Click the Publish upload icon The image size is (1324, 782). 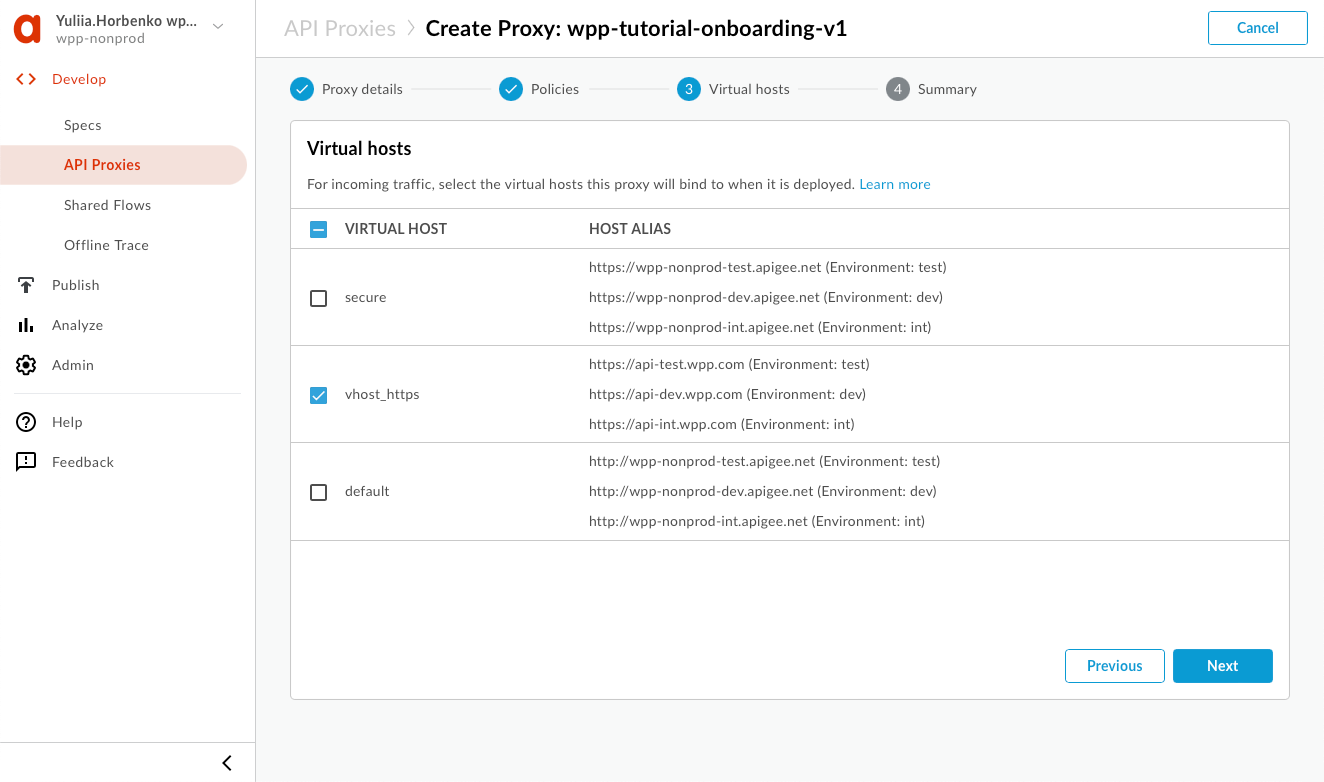pyautogui.click(x=26, y=285)
